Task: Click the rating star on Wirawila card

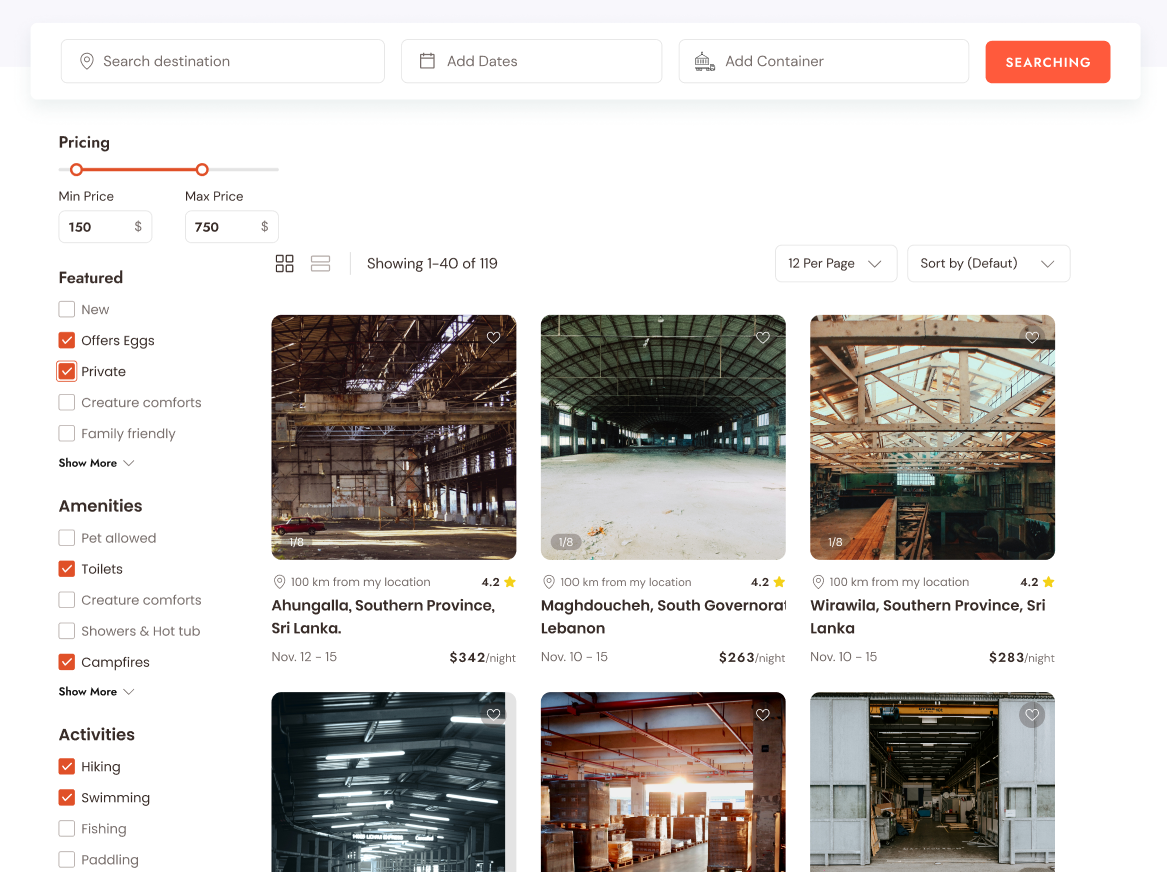Action: click(1049, 582)
